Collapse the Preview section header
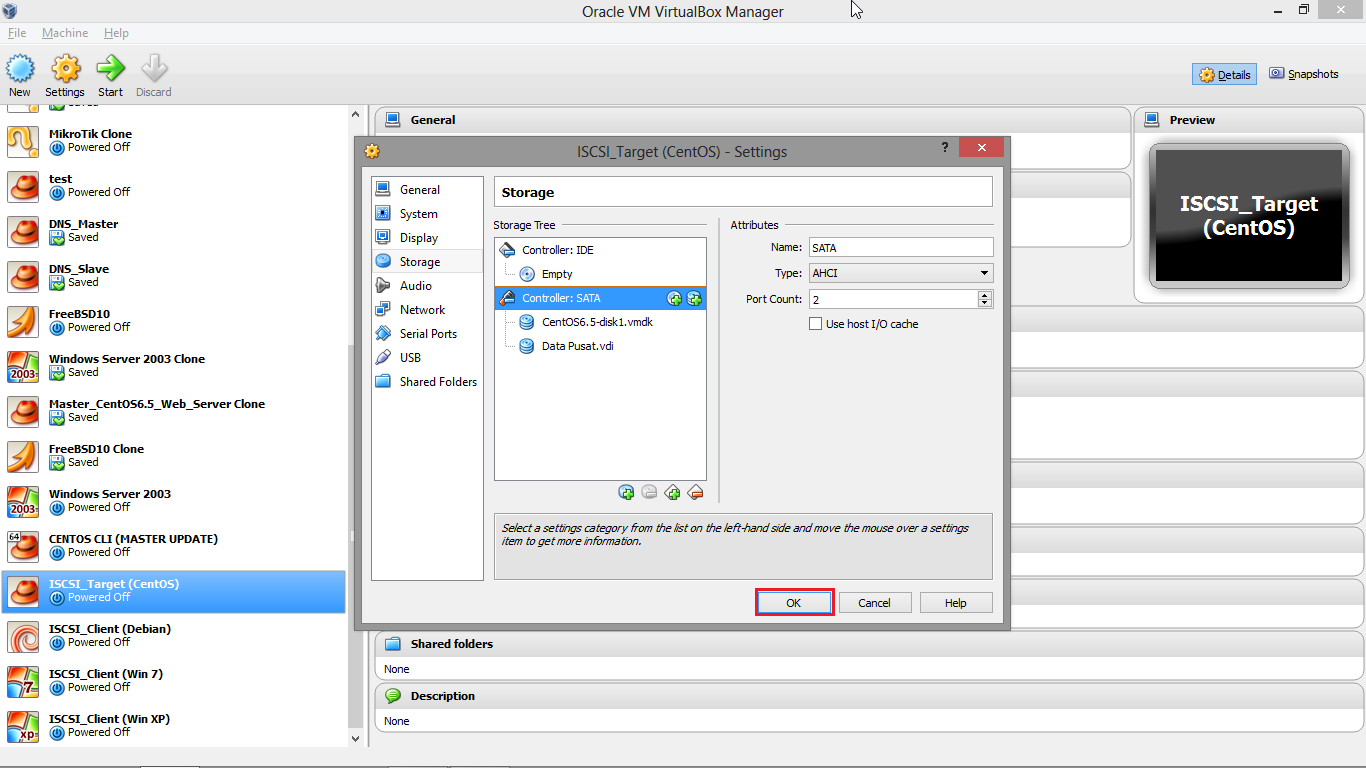 (1248, 119)
